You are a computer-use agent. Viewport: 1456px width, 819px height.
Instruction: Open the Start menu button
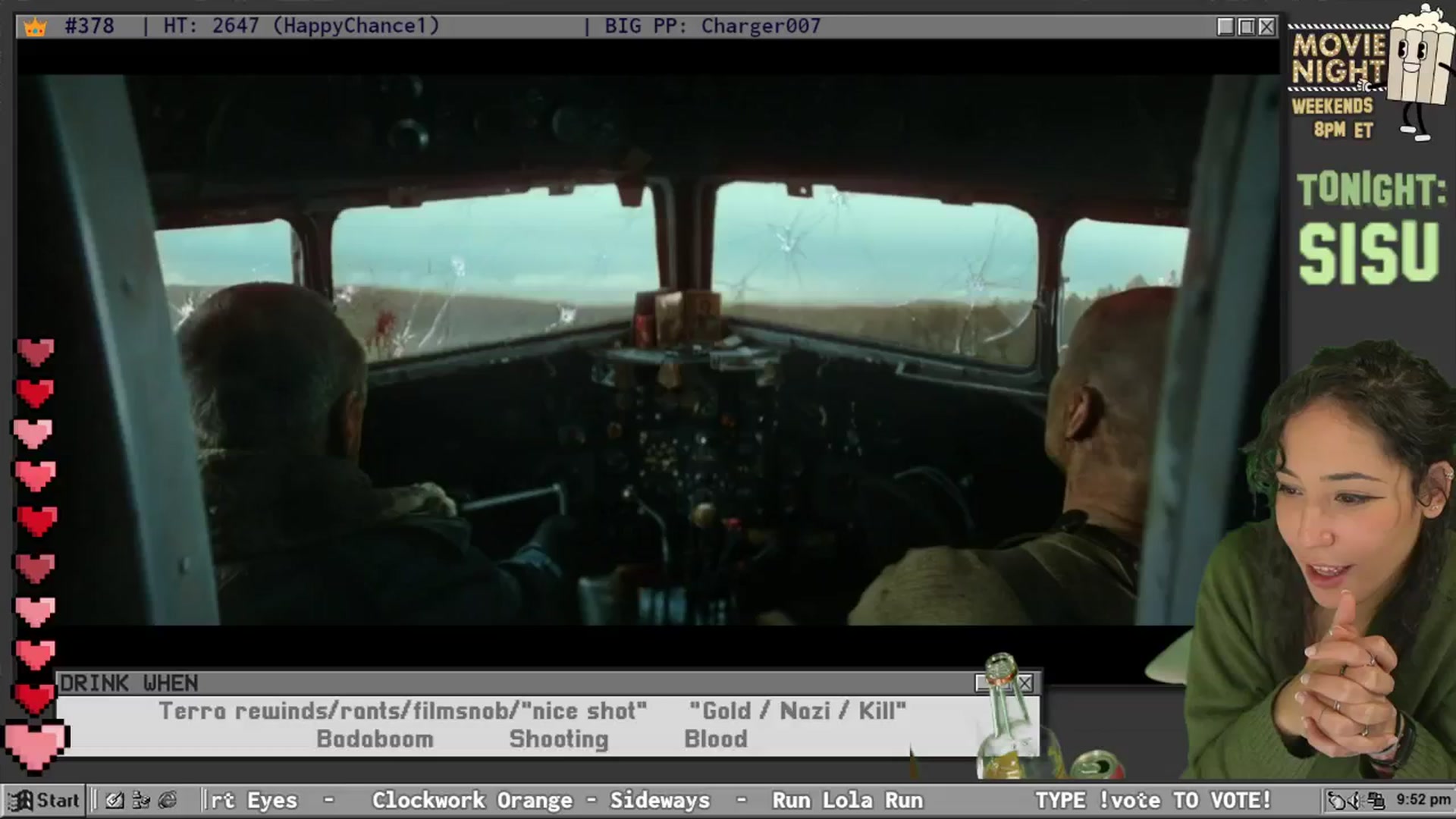(x=44, y=800)
